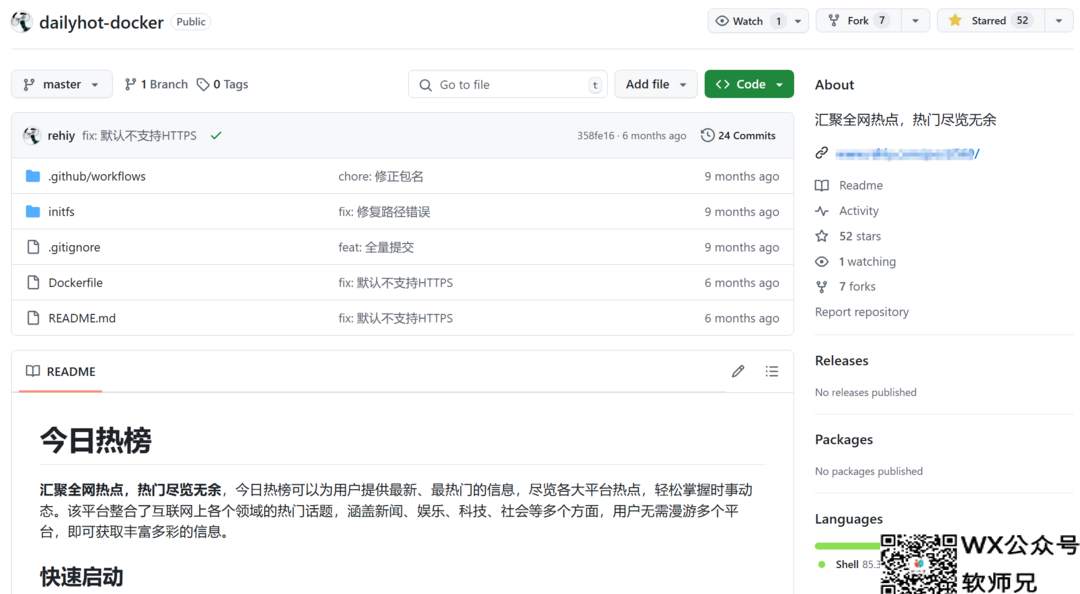
Task: Click the rehiy commit author avatar
Action: 32,136
